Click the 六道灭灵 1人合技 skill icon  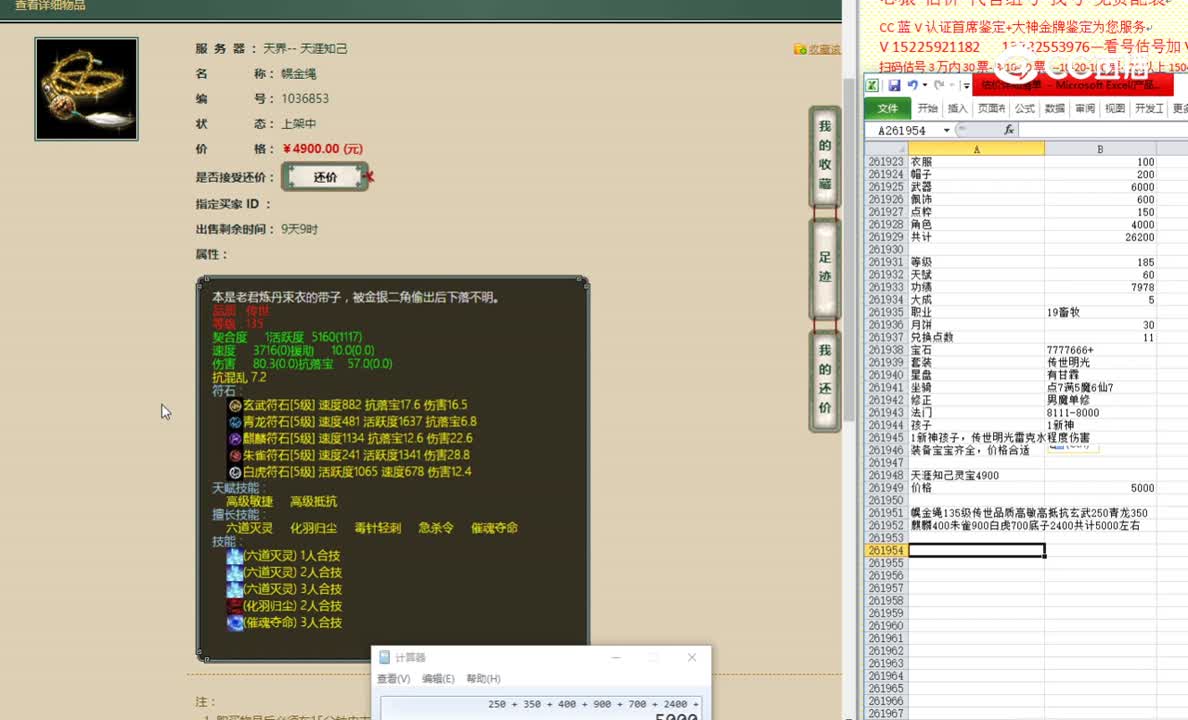pos(235,556)
